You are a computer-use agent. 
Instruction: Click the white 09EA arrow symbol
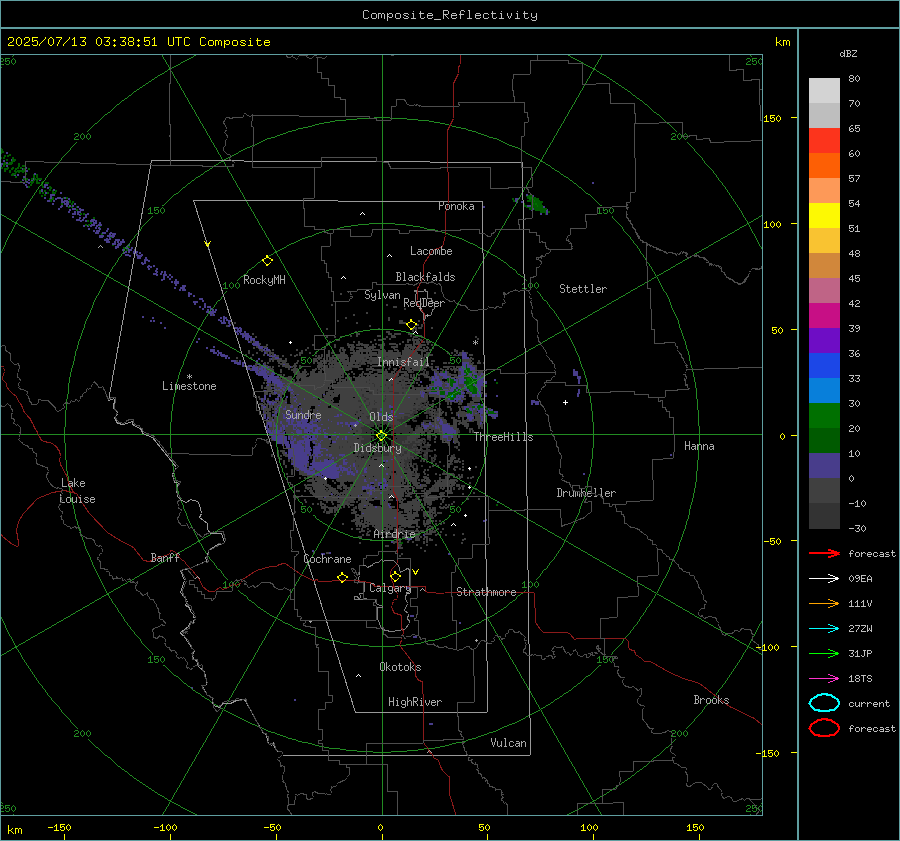[824, 579]
